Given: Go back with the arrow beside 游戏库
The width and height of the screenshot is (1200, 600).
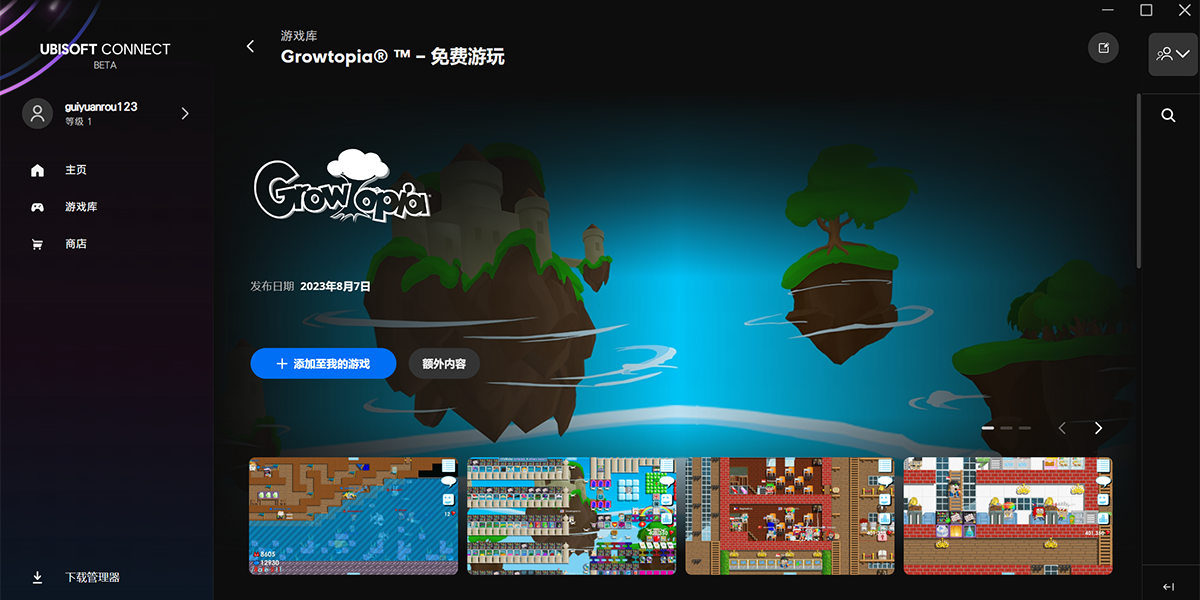Looking at the screenshot, I should [x=250, y=47].
